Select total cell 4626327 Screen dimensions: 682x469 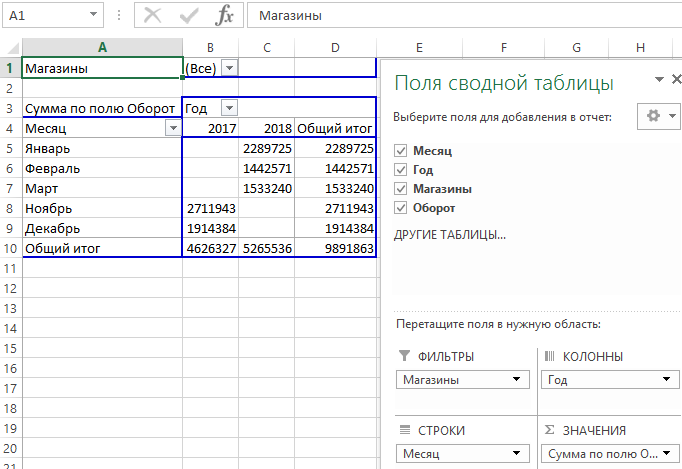pyautogui.click(x=211, y=248)
